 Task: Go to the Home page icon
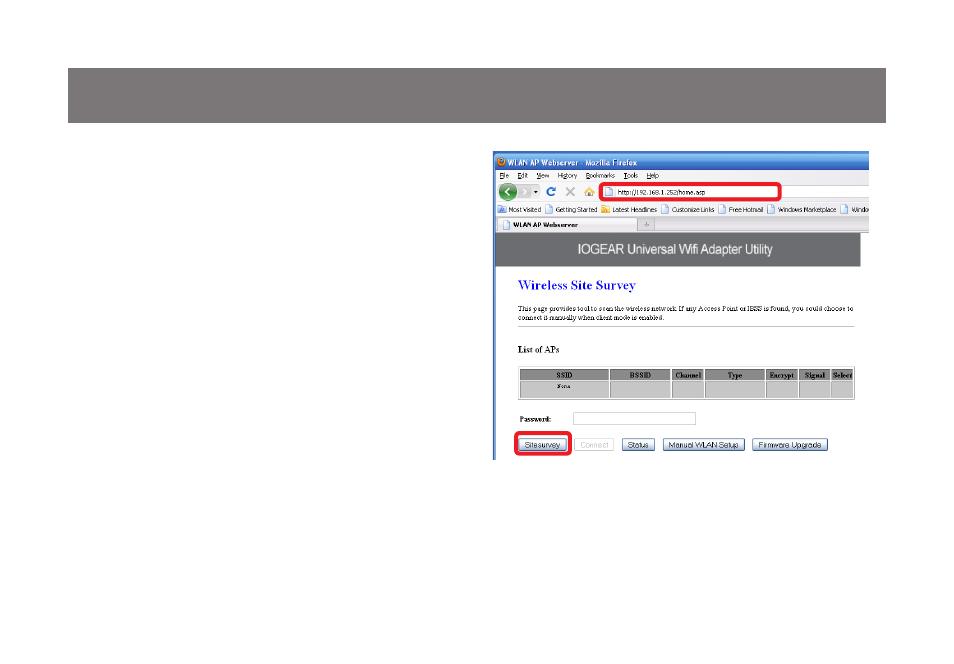589,192
